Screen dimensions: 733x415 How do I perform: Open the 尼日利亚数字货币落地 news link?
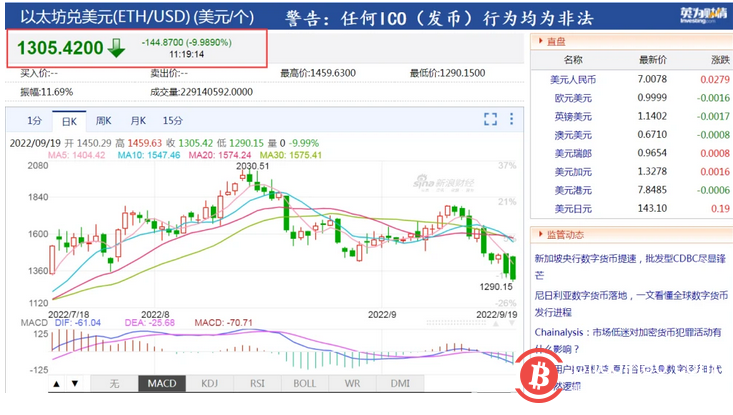631,303
